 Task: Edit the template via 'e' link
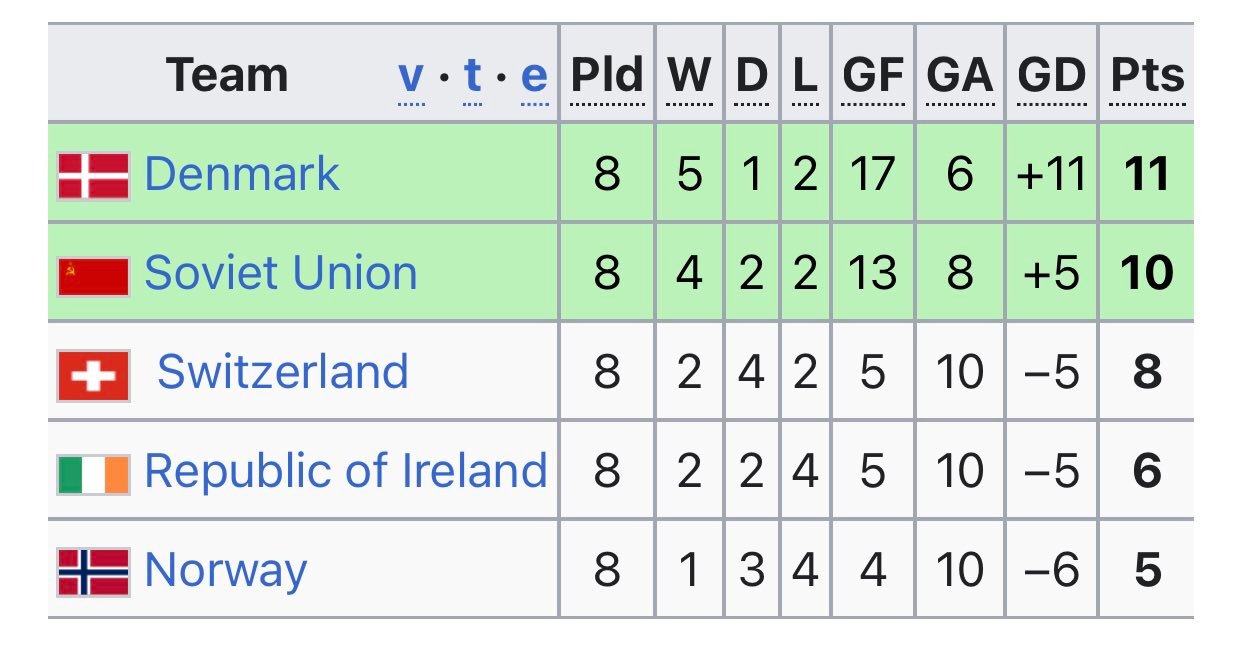click(535, 76)
